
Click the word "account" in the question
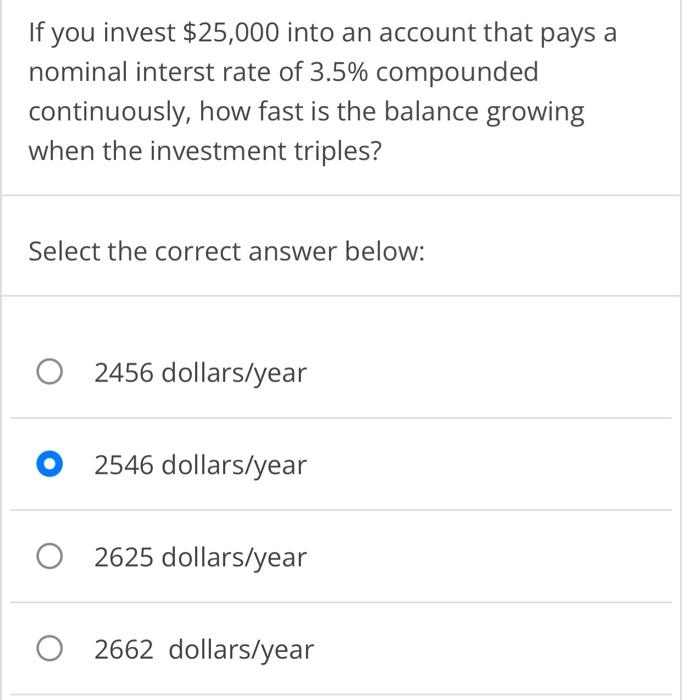[423, 33]
